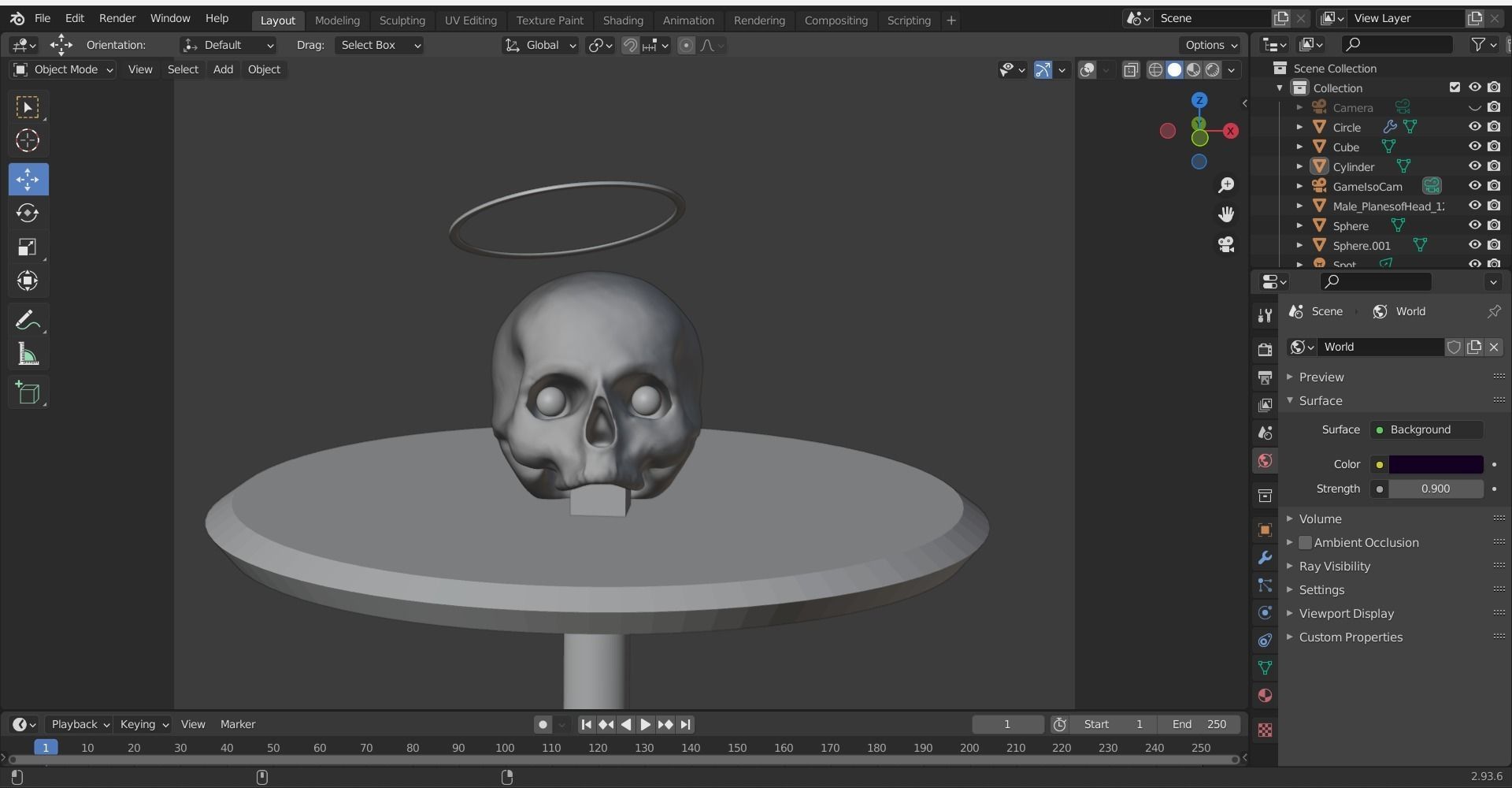The width and height of the screenshot is (1512, 788).
Task: Open the View Layer properties tab
Action: [1265, 405]
